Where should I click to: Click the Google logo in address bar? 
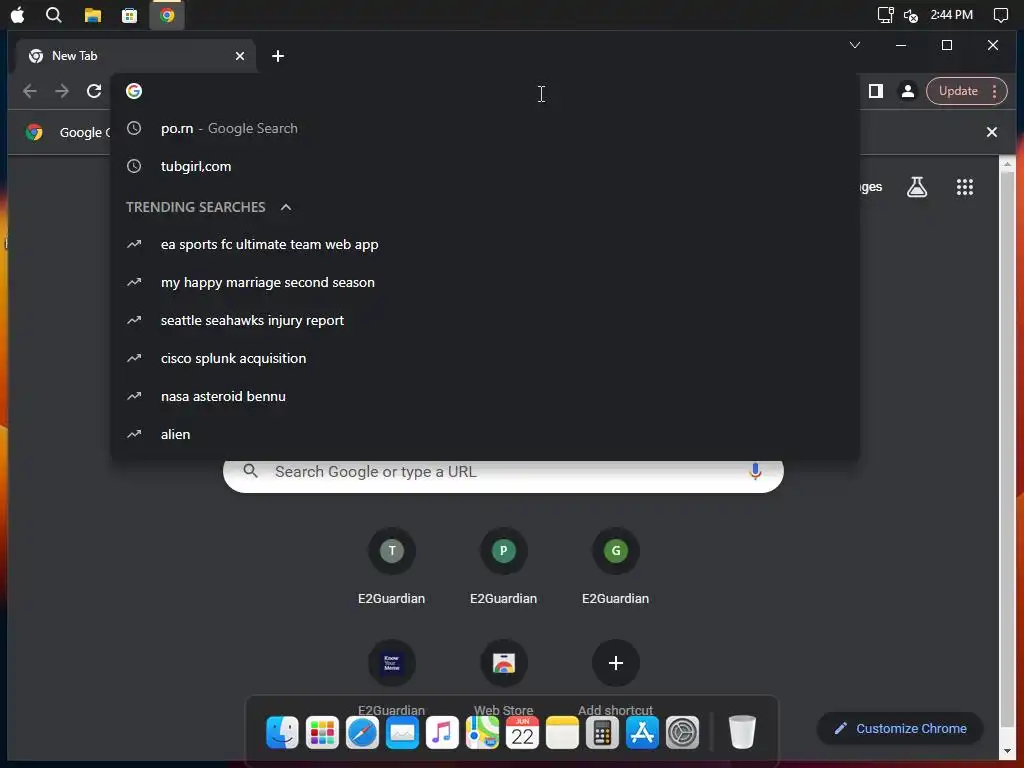[x=134, y=91]
